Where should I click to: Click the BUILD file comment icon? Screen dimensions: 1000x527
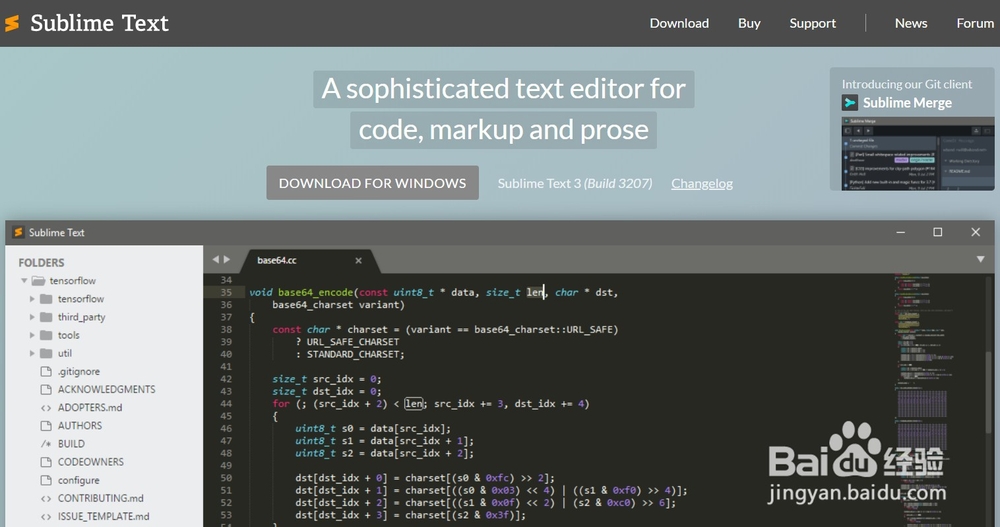point(46,443)
